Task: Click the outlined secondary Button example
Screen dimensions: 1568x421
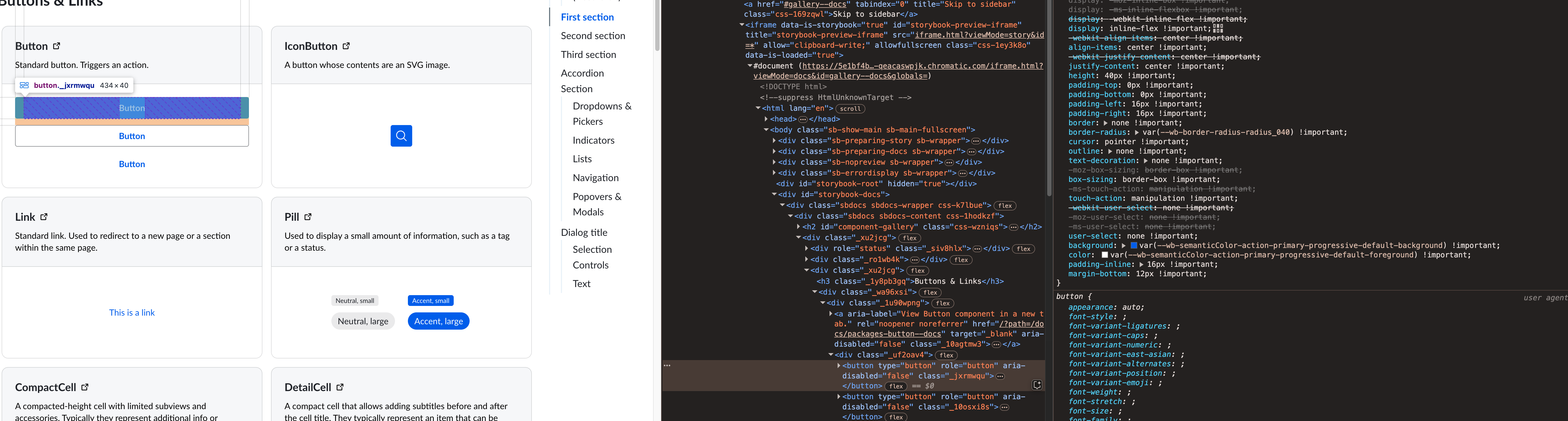Action: click(132, 136)
